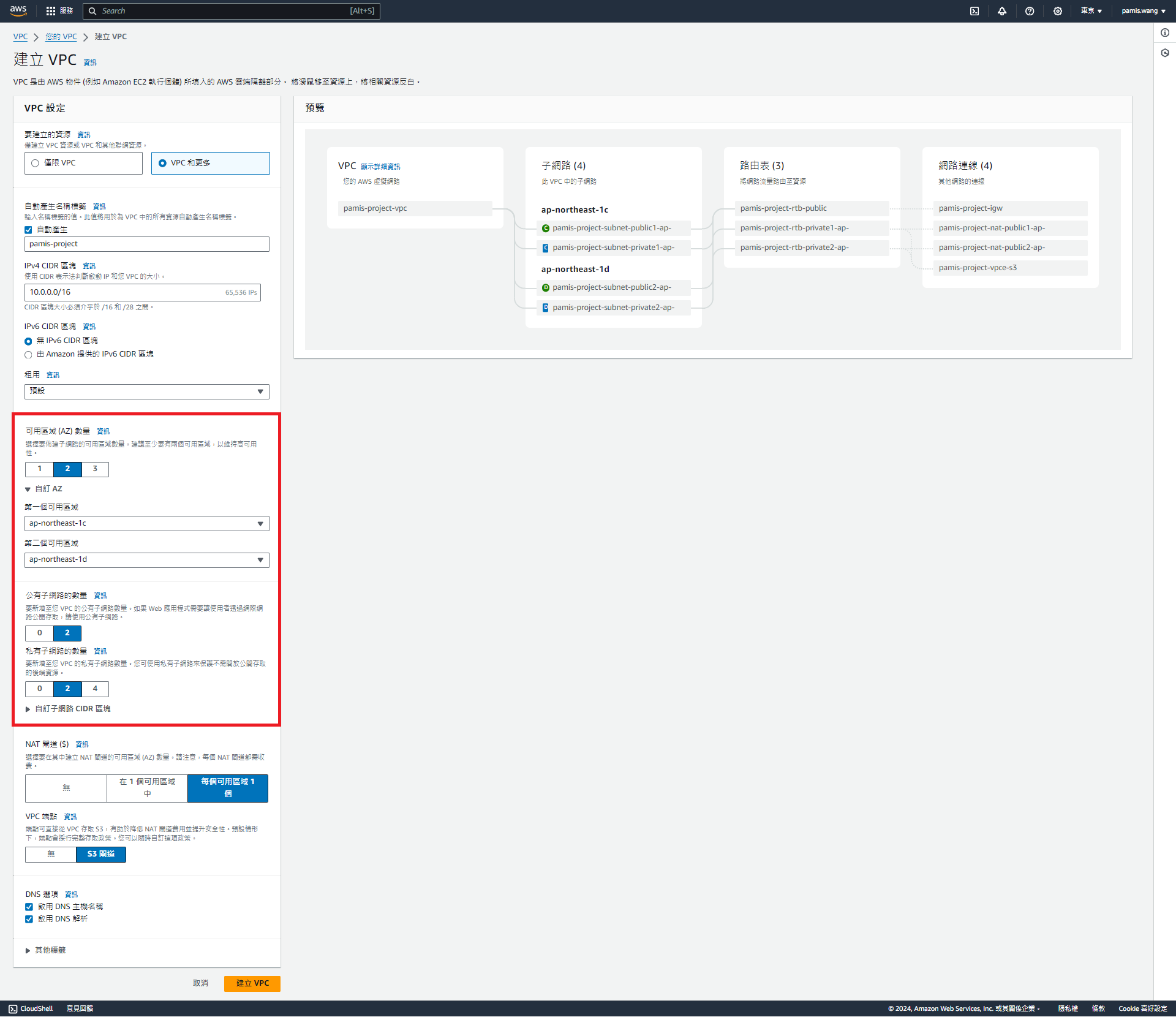
Task: Set public subnets to 2
Action: (x=67, y=633)
